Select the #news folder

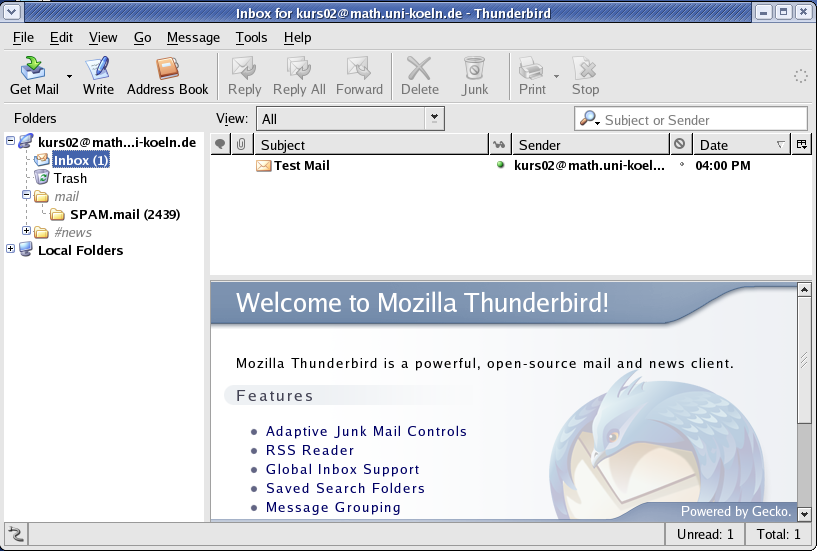(x=73, y=232)
